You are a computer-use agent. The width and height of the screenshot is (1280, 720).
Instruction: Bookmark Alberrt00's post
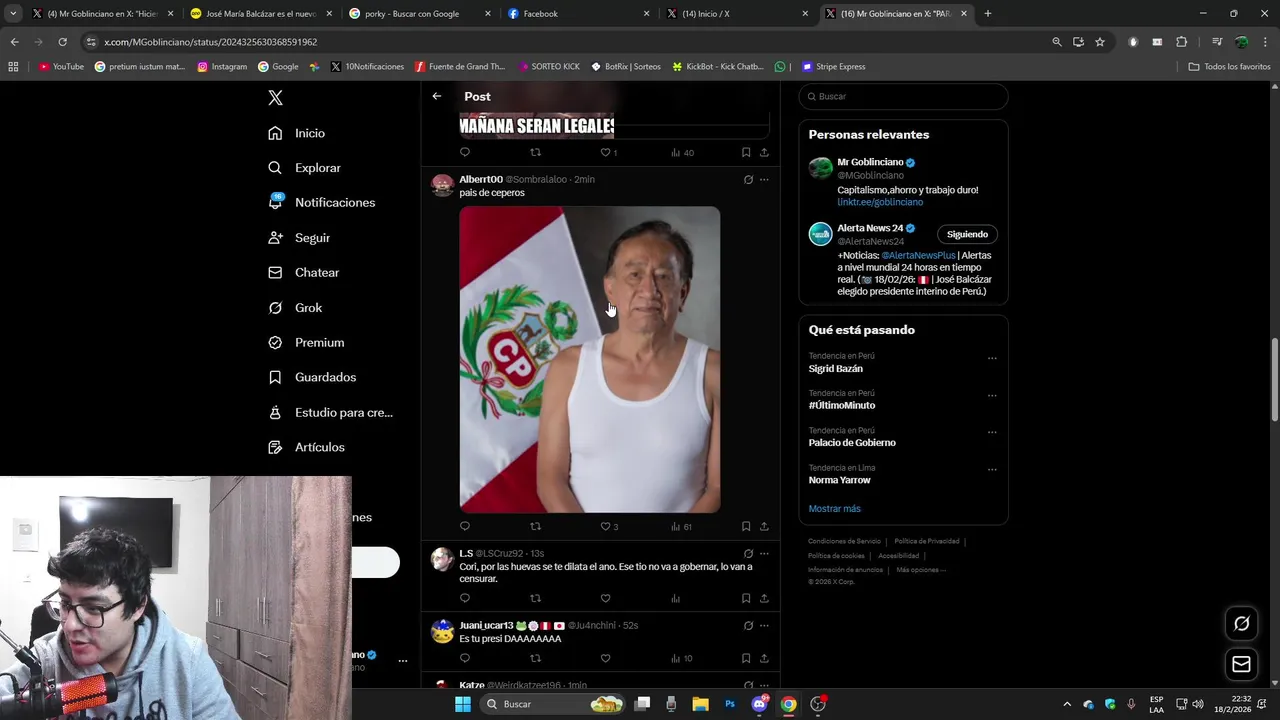pyautogui.click(x=746, y=526)
